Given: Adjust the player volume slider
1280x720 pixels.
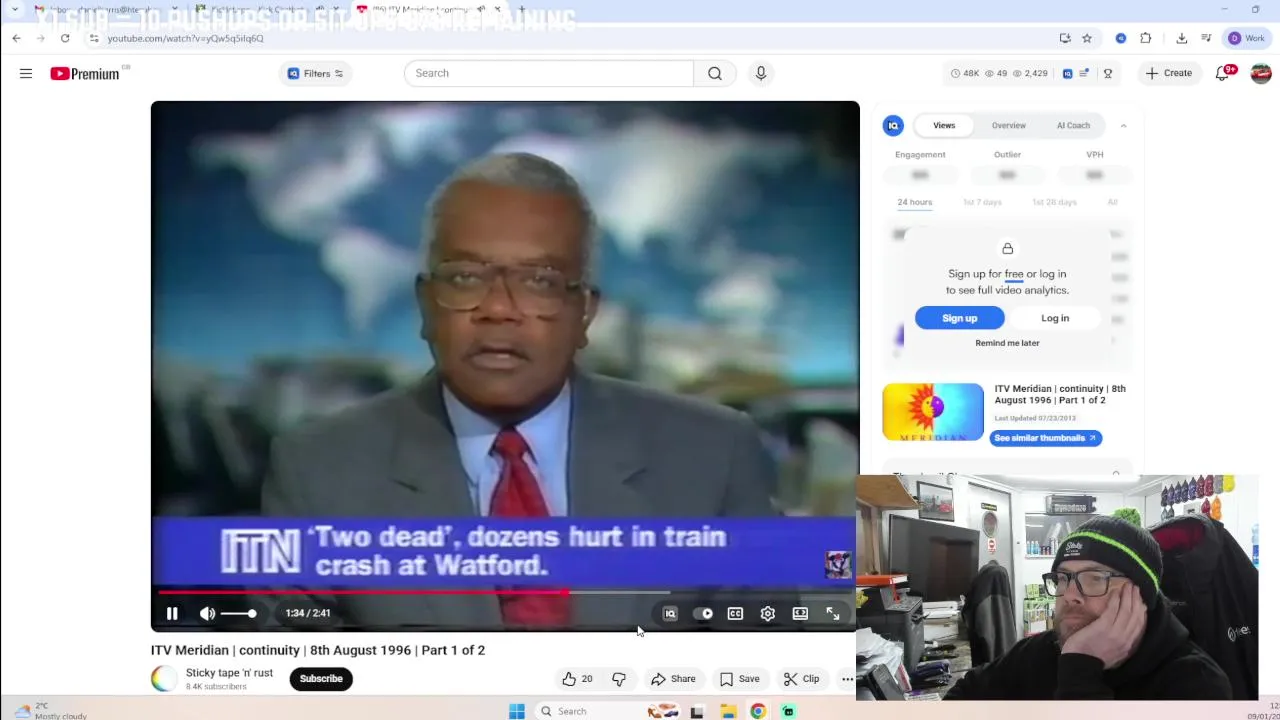Looking at the screenshot, I should 238,613.
